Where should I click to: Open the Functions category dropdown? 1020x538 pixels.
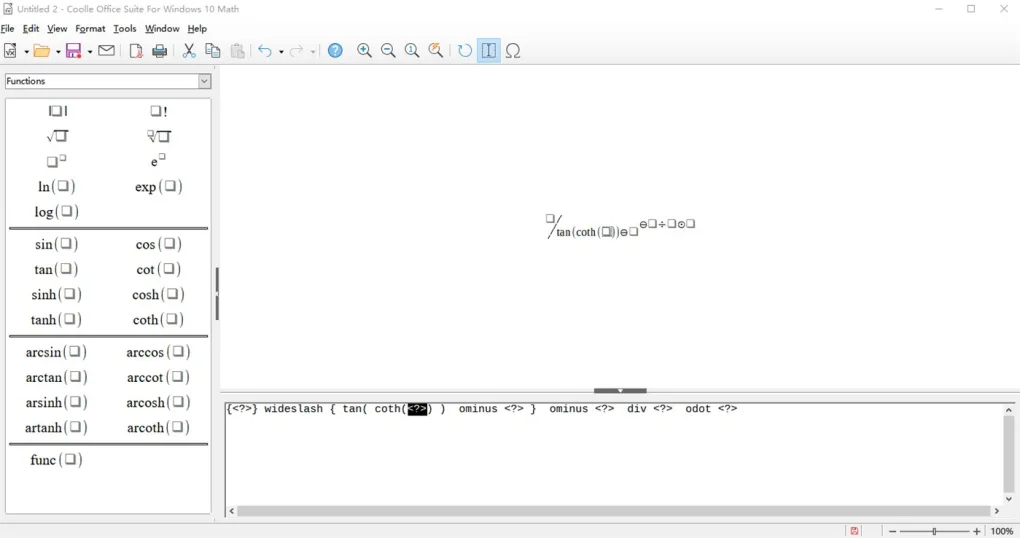(x=108, y=81)
